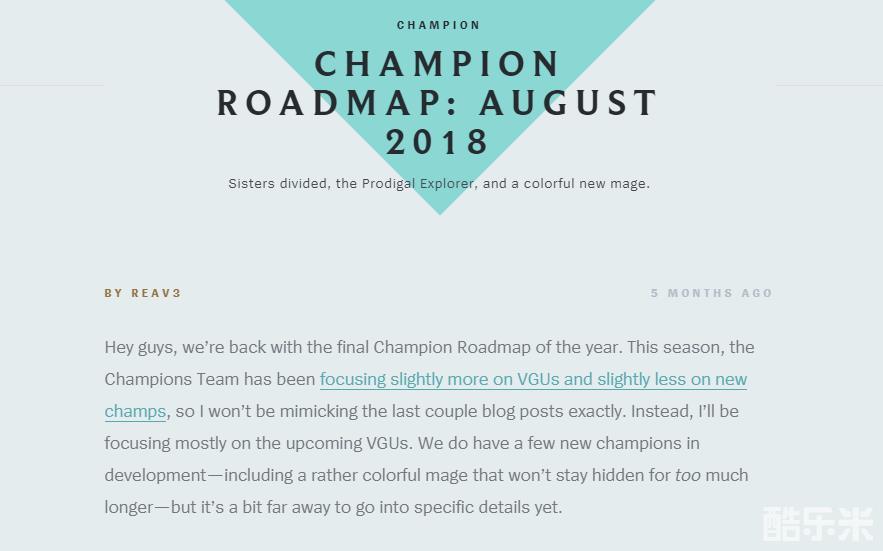Click 'Champions Team' in the intro paragraph
The image size is (883, 551).
(172, 379)
